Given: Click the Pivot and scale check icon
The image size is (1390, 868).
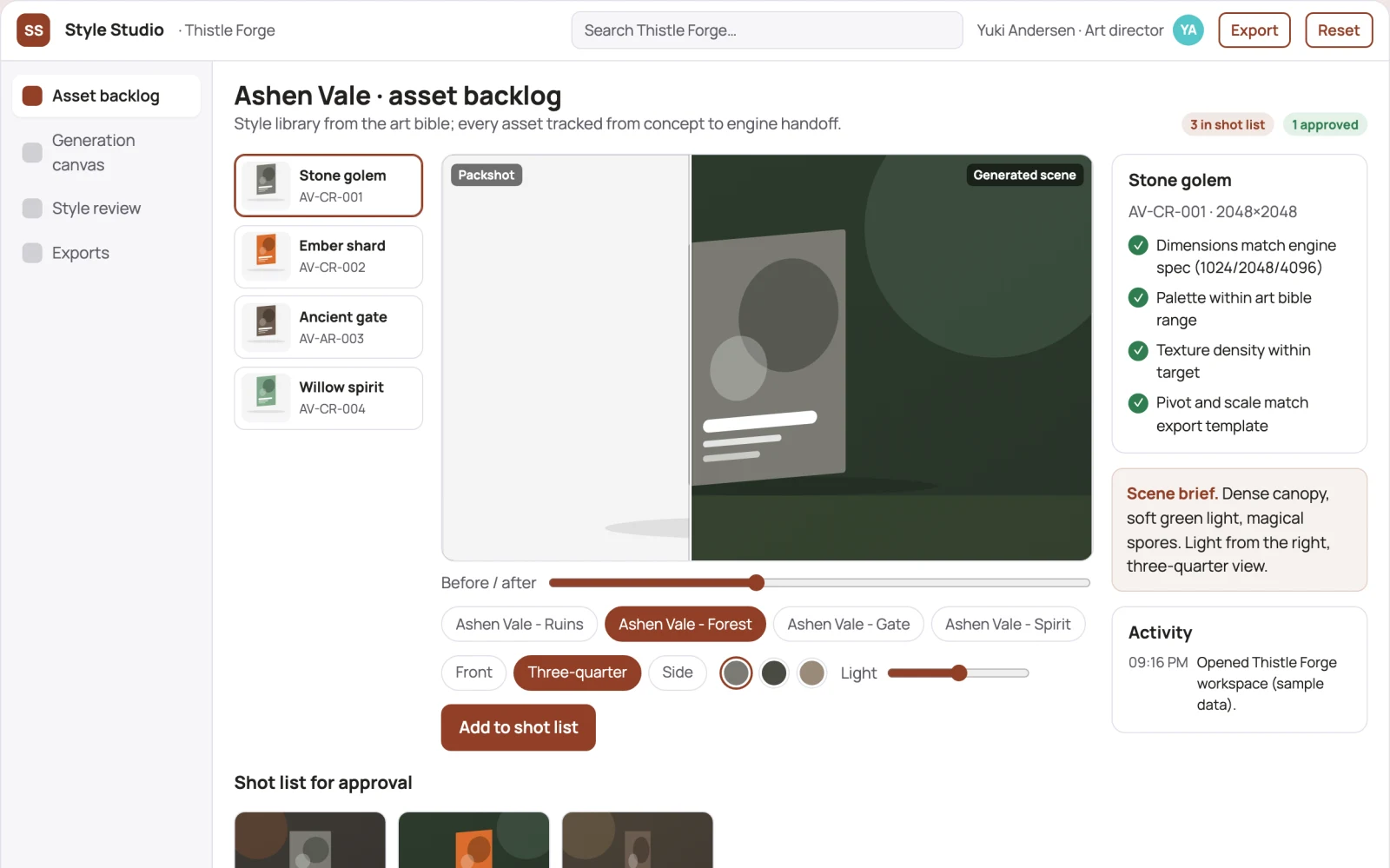Looking at the screenshot, I should point(1138,403).
